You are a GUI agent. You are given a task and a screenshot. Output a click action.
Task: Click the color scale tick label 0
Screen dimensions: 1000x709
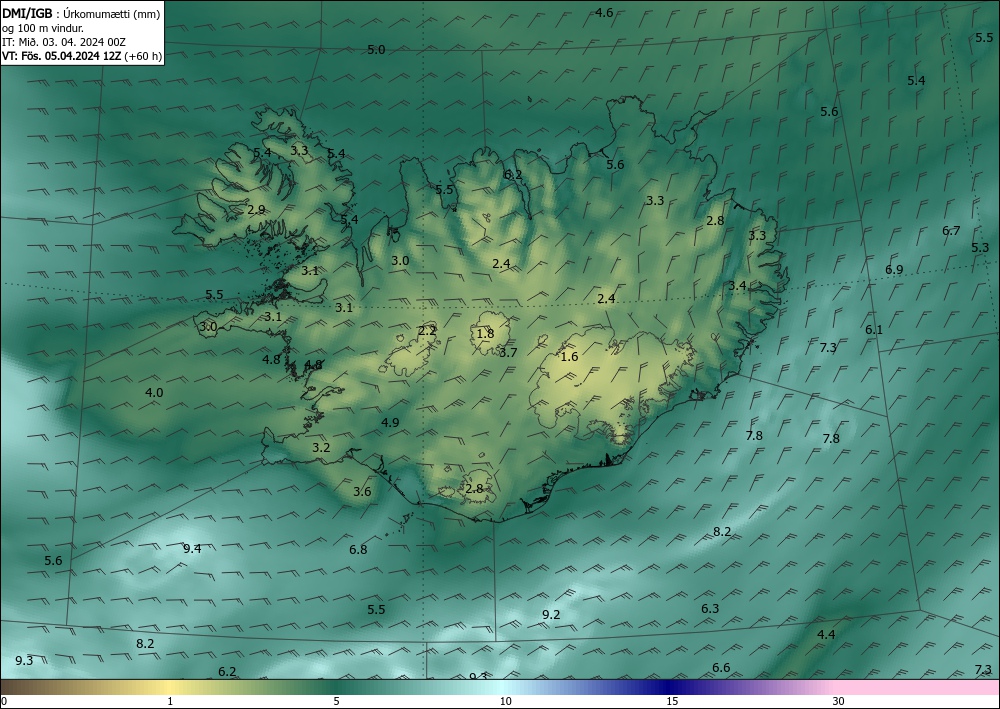tap(4, 701)
